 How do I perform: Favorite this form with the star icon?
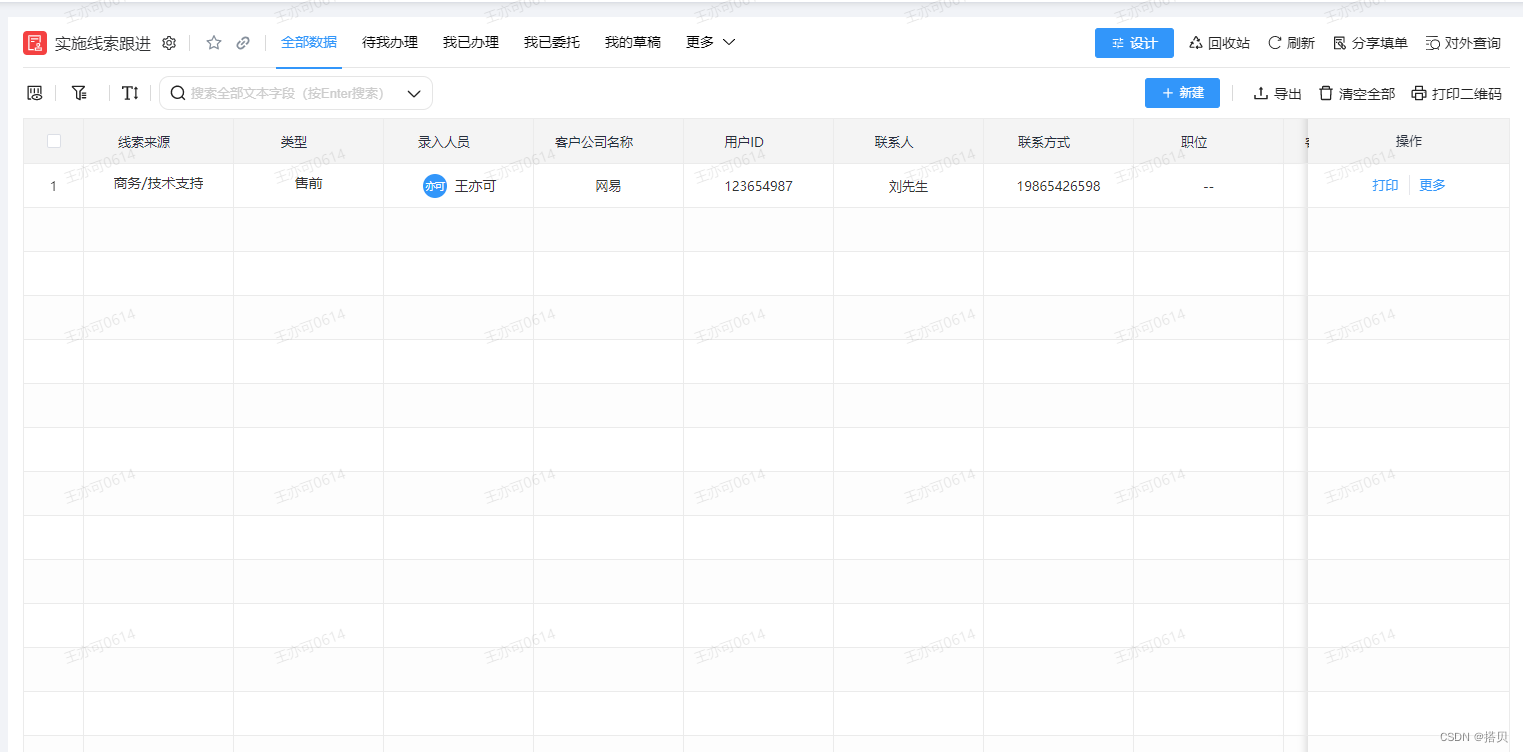(x=214, y=43)
